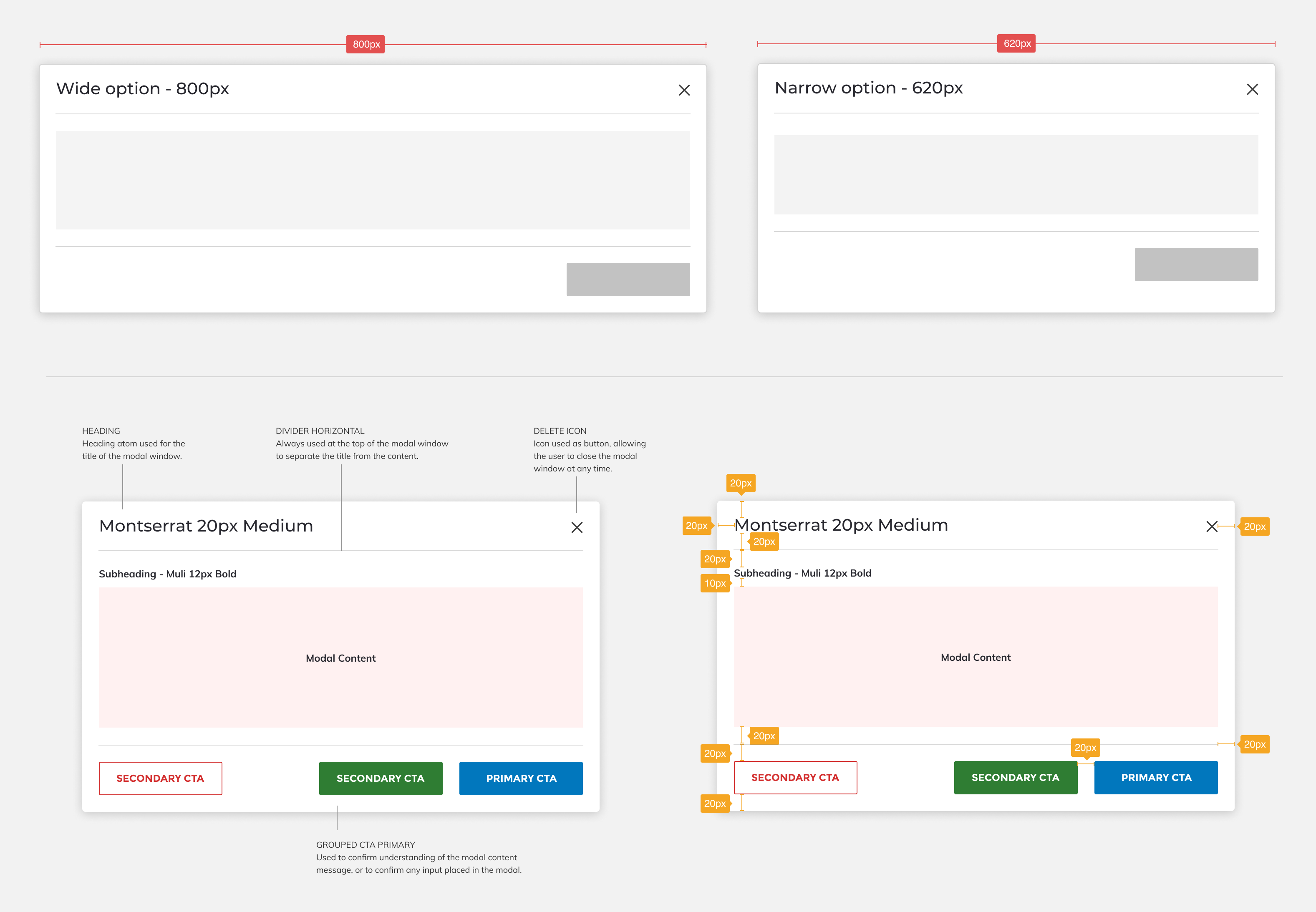1316x912 pixels.
Task: Click the gray content area in Narrow modal
Action: (1016, 174)
